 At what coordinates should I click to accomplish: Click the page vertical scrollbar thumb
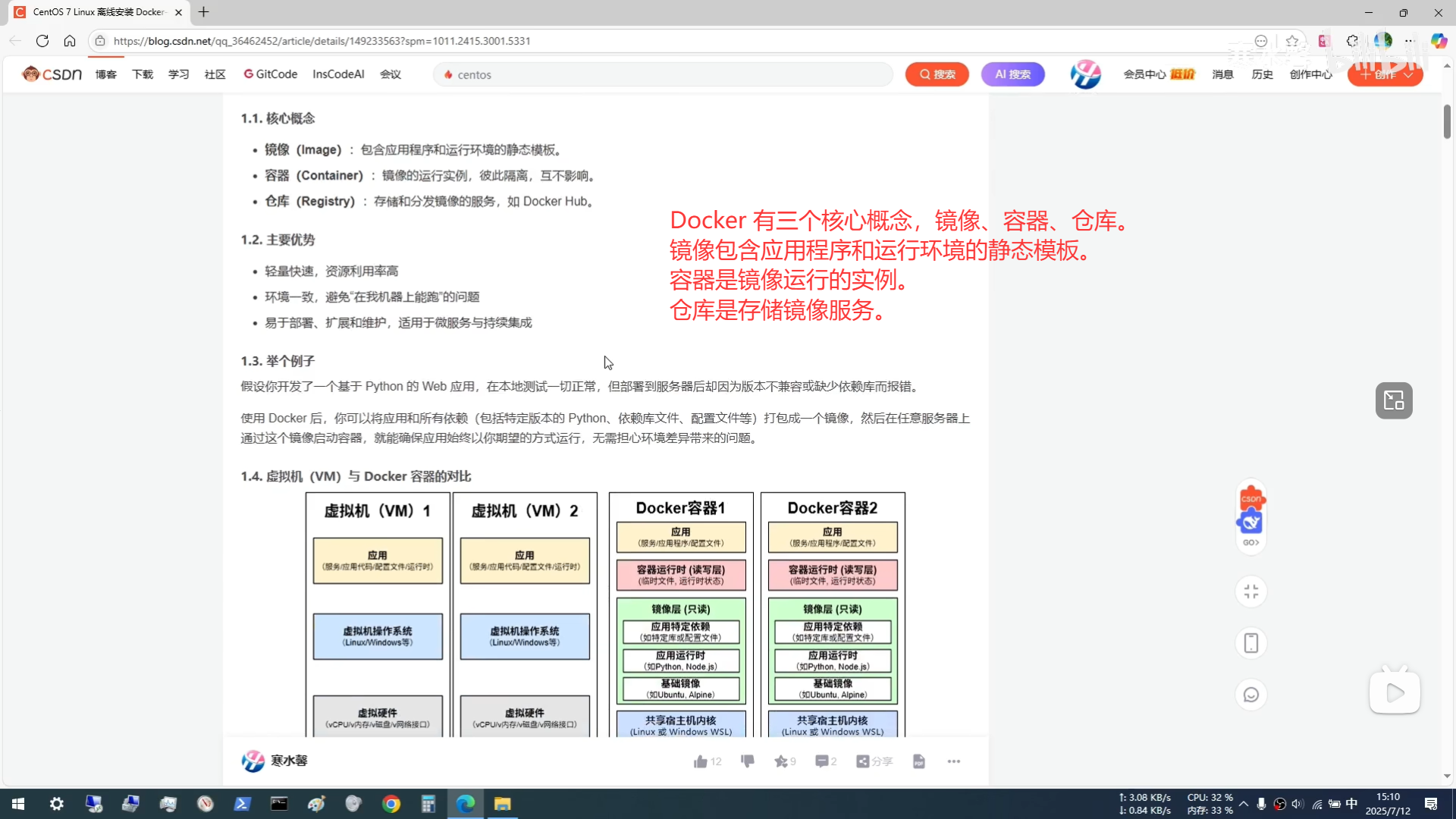(1447, 121)
